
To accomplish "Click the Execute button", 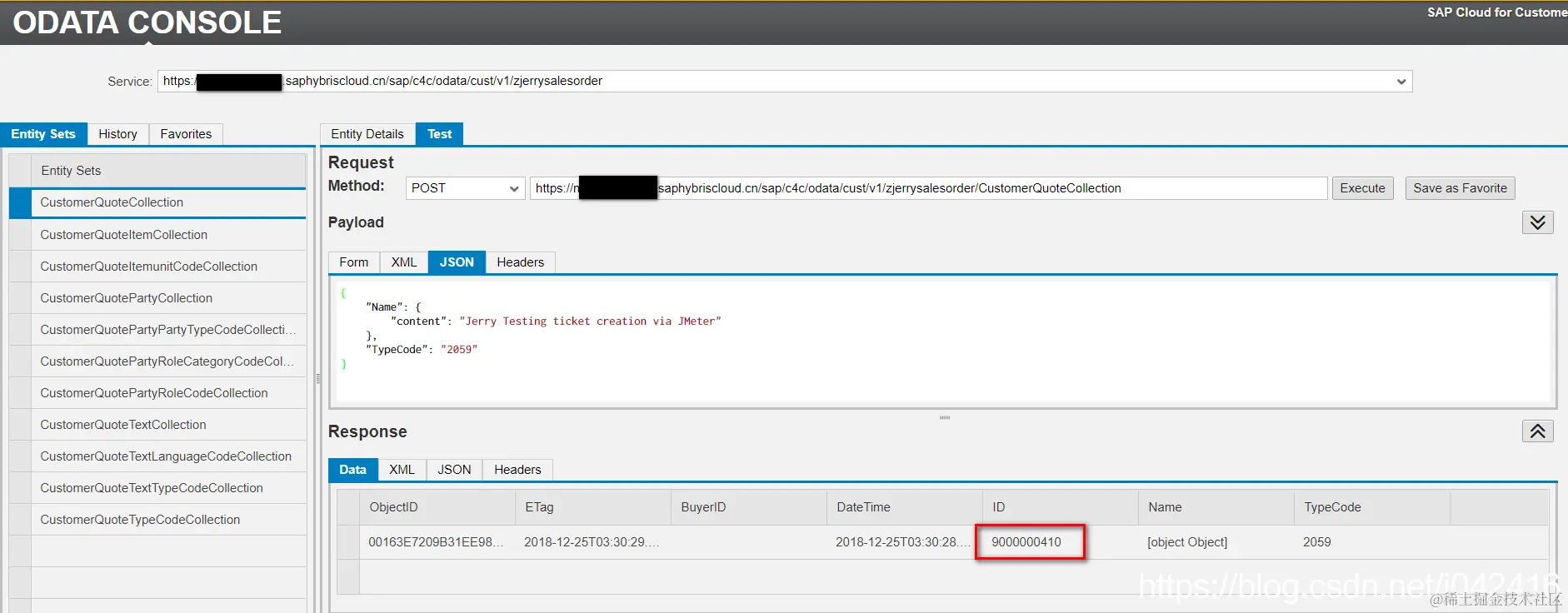I will point(1362,188).
